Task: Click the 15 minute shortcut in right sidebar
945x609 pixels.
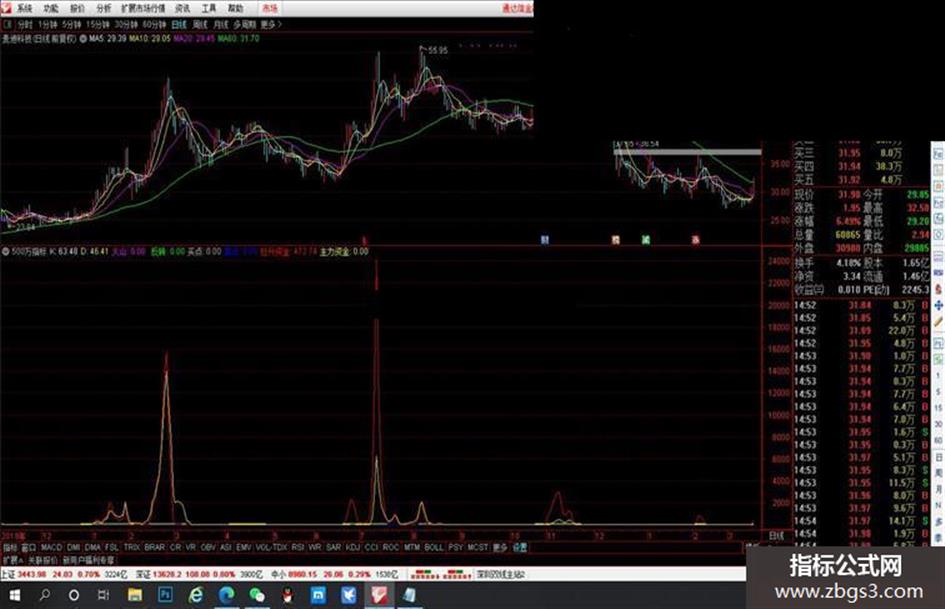Action: (x=938, y=409)
